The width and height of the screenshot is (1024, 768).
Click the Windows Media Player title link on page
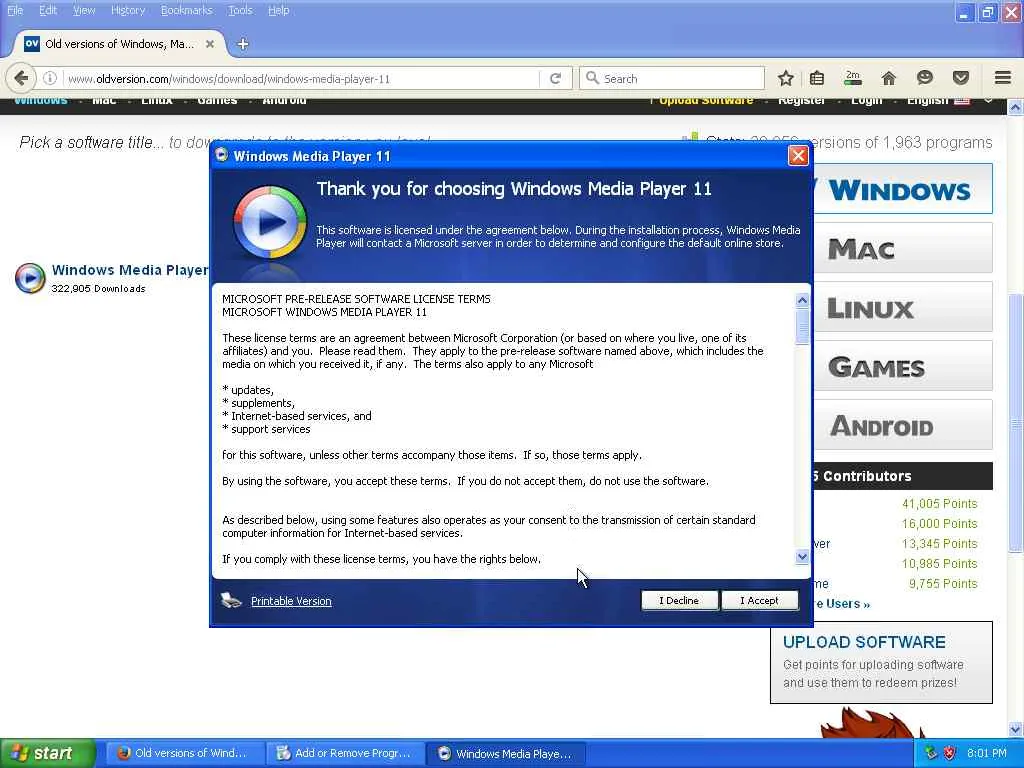tap(130, 270)
